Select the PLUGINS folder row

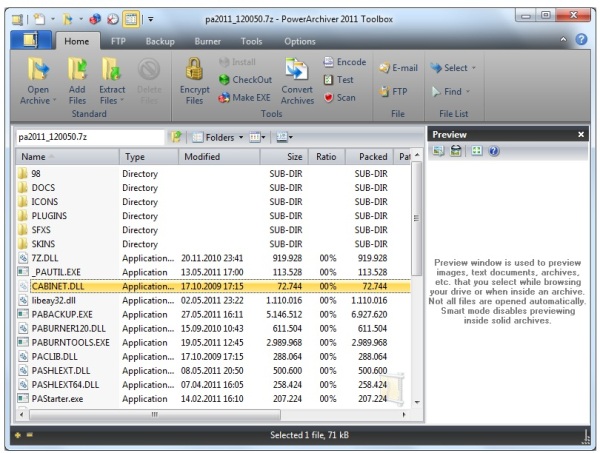click(214, 216)
